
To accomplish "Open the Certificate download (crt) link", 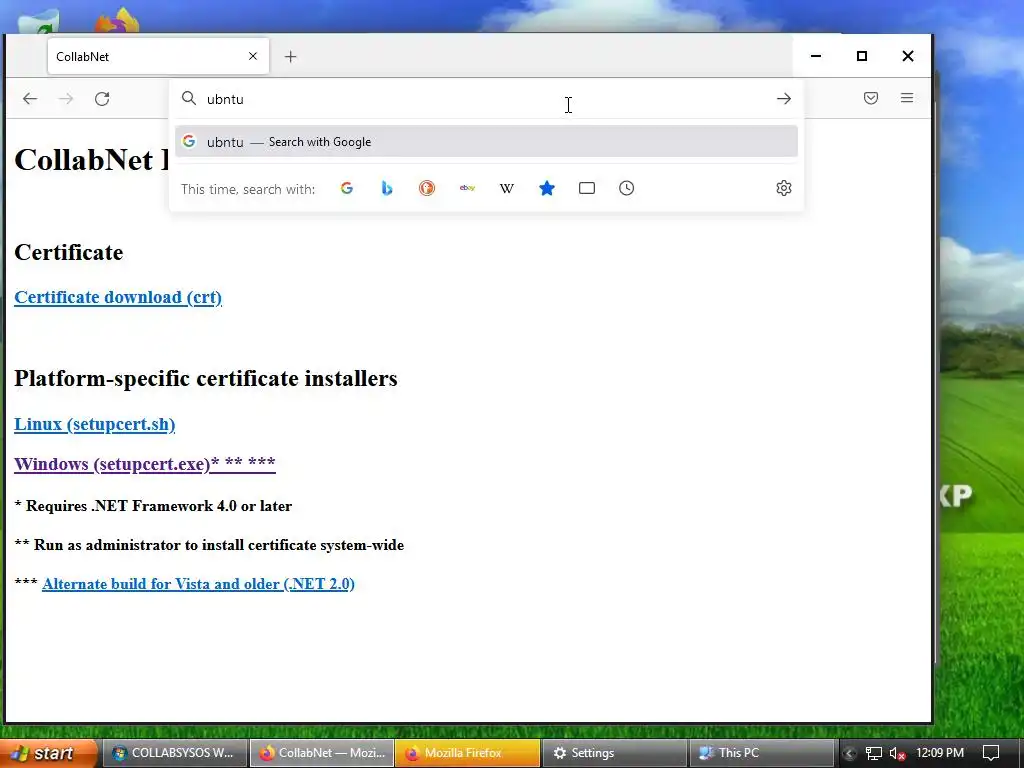I will point(118,297).
